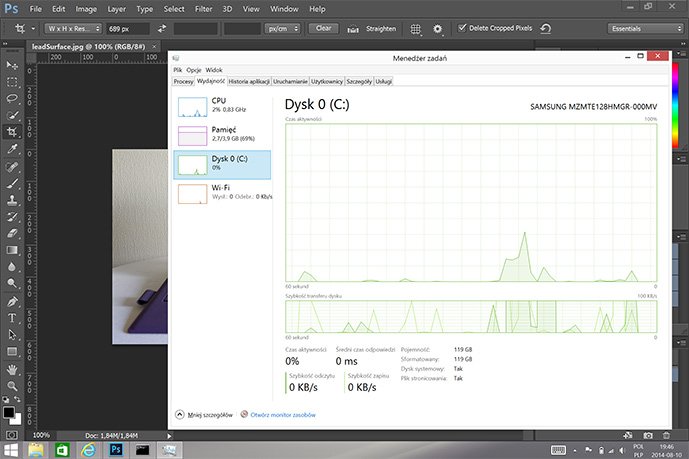The image size is (689, 459).
Task: Open File Explorer from taskbar
Action: click(36, 450)
